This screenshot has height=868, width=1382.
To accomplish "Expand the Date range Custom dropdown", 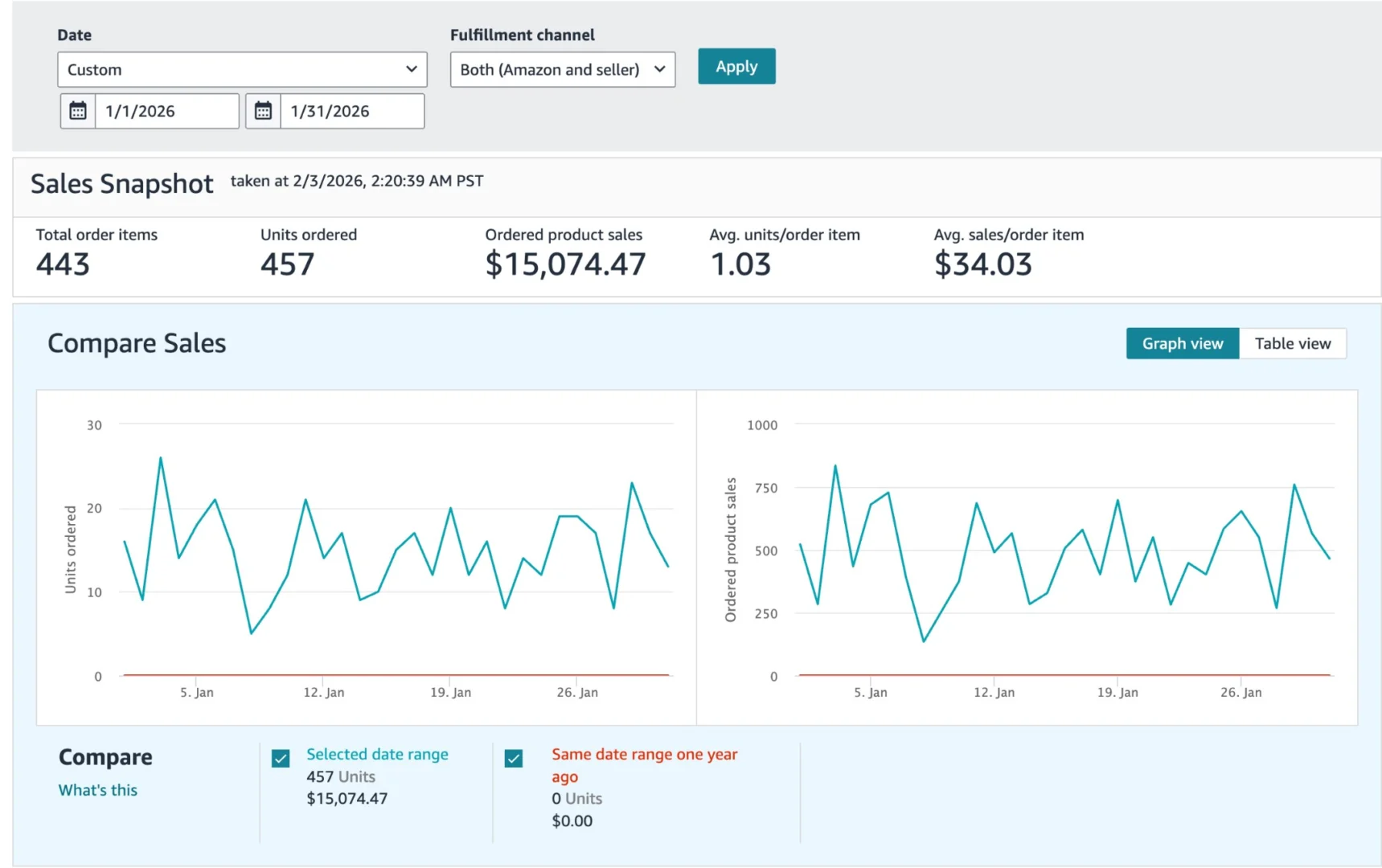I will tap(241, 70).
